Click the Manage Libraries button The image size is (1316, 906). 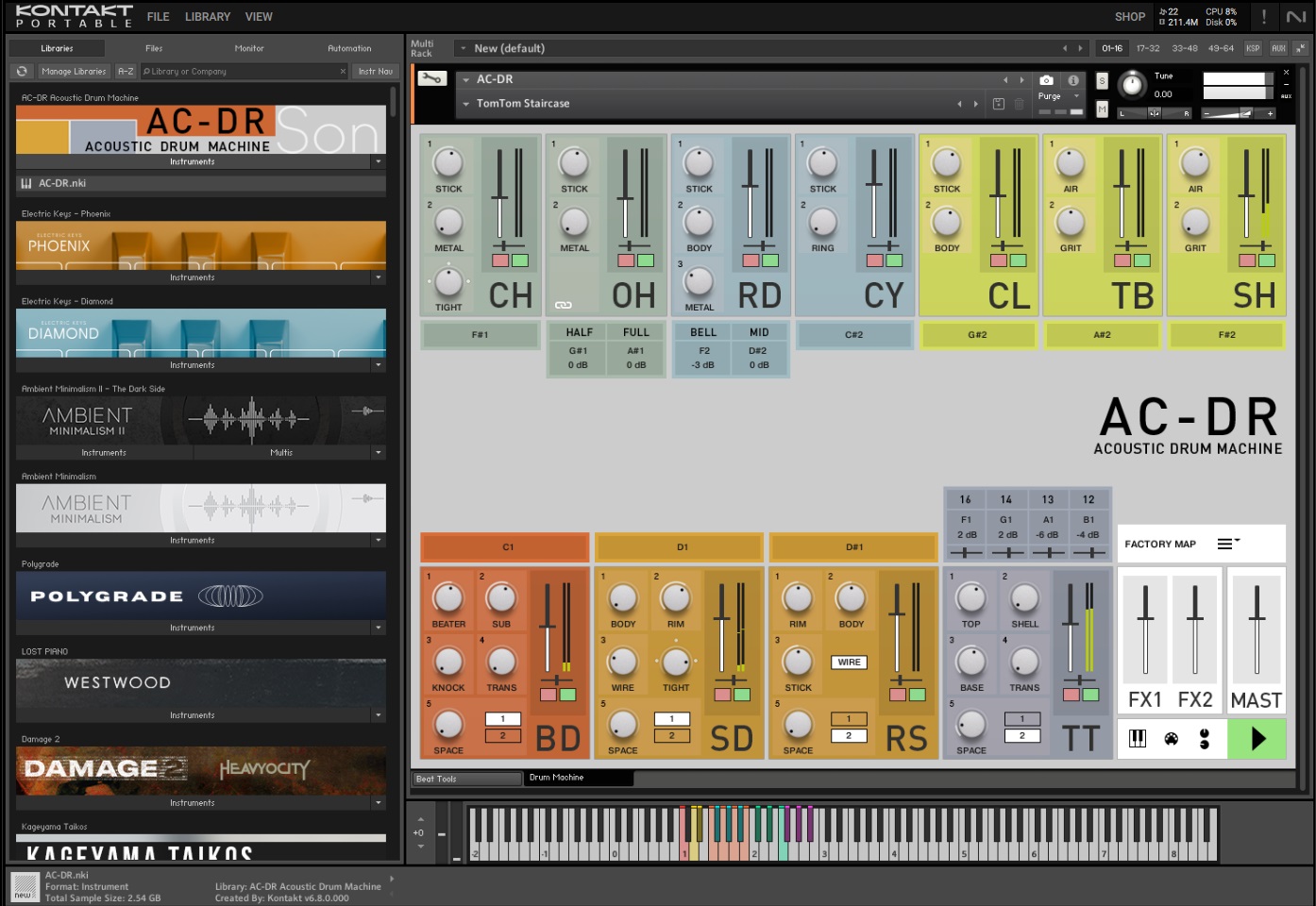point(74,72)
